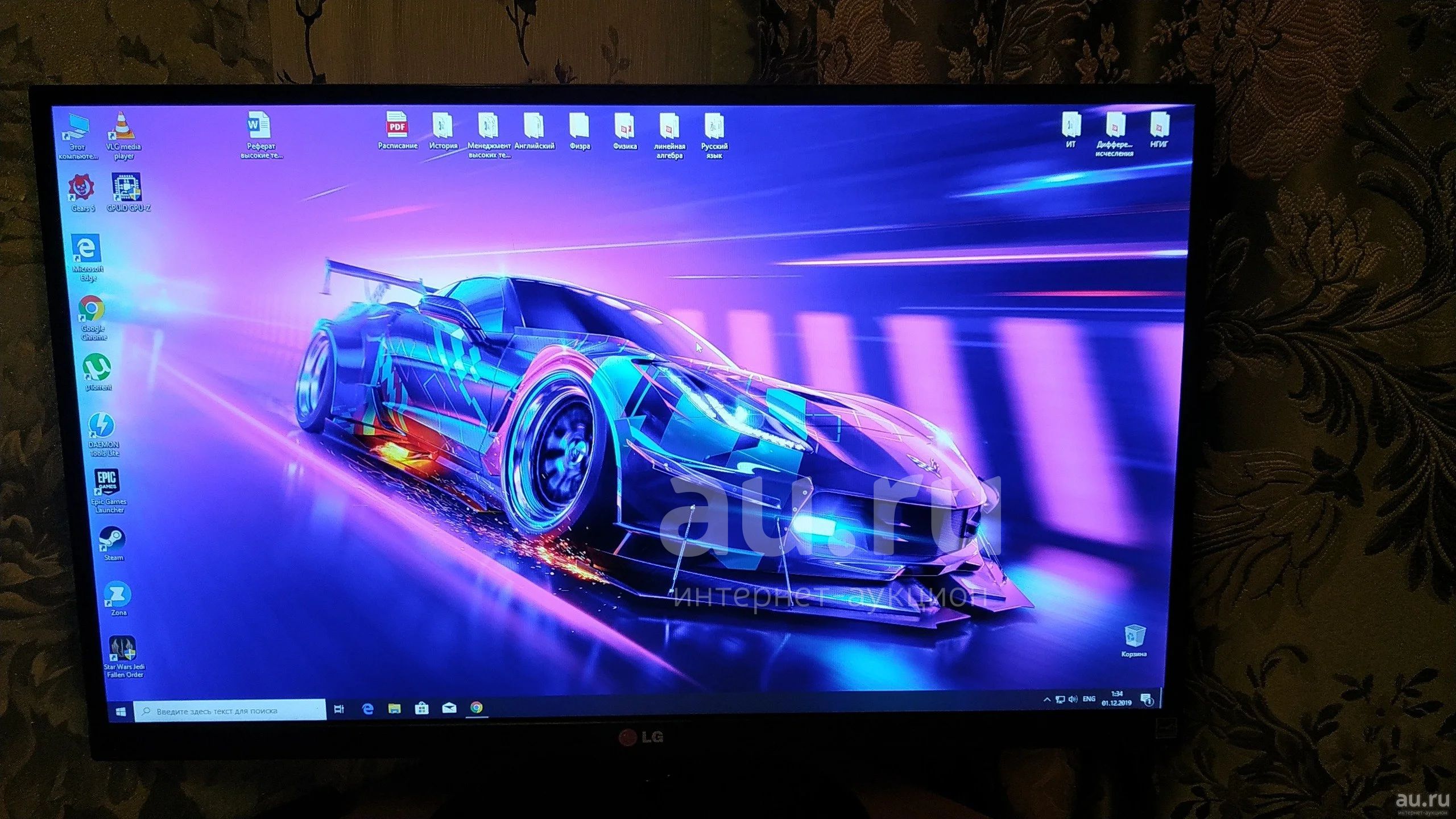Viewport: 1456px width, 819px height.
Task: Open the volume control in tray
Action: [x=1073, y=699]
